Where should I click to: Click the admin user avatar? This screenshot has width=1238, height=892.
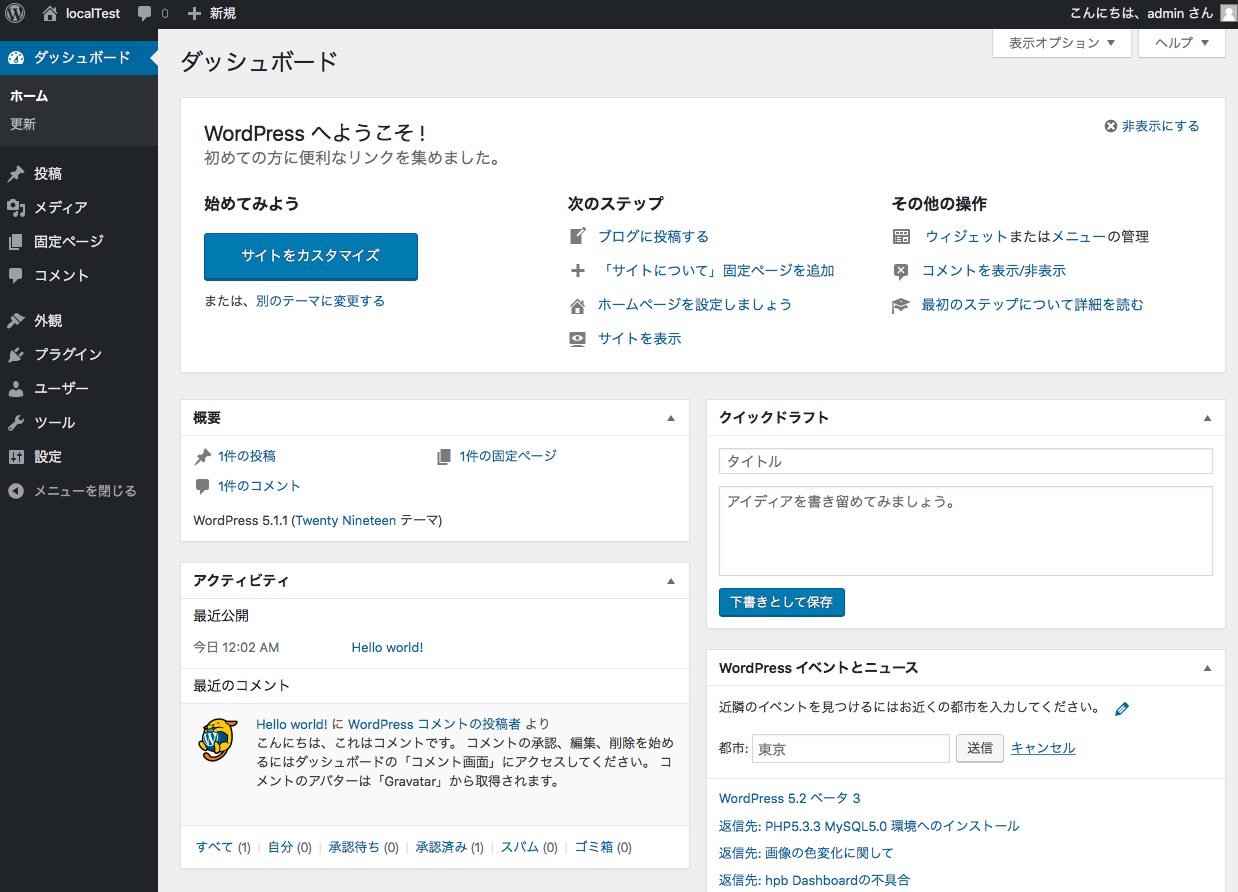pos(1227,14)
